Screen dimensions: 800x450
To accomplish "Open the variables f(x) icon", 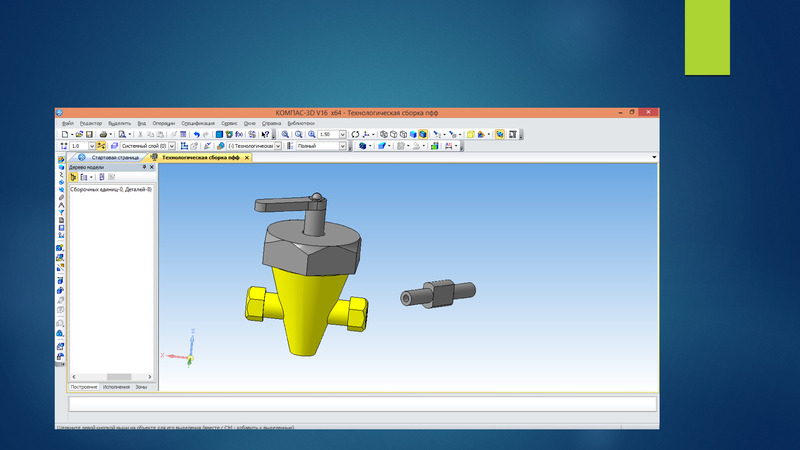I will tap(239, 134).
